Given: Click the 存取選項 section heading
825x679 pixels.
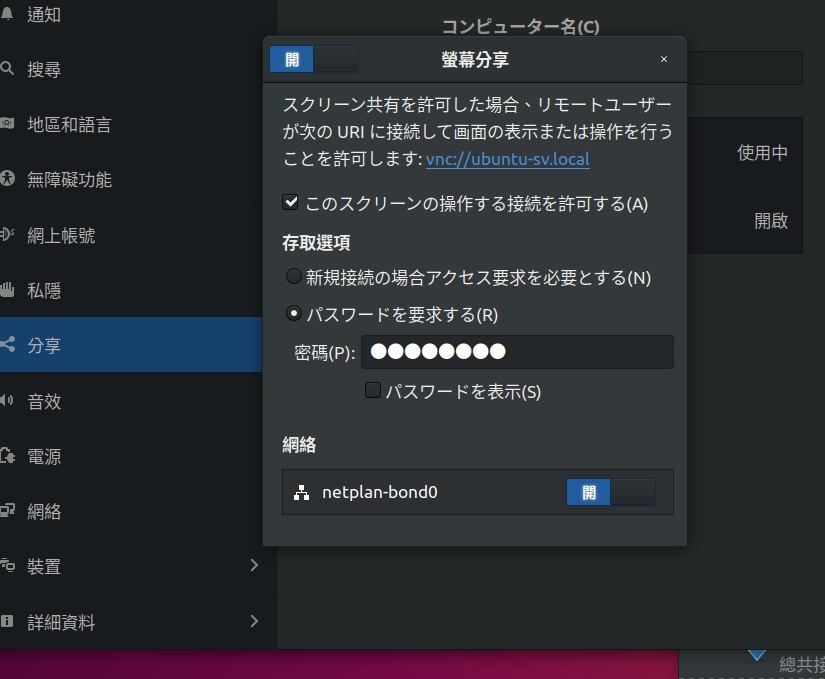Looking at the screenshot, I should click(316, 242).
